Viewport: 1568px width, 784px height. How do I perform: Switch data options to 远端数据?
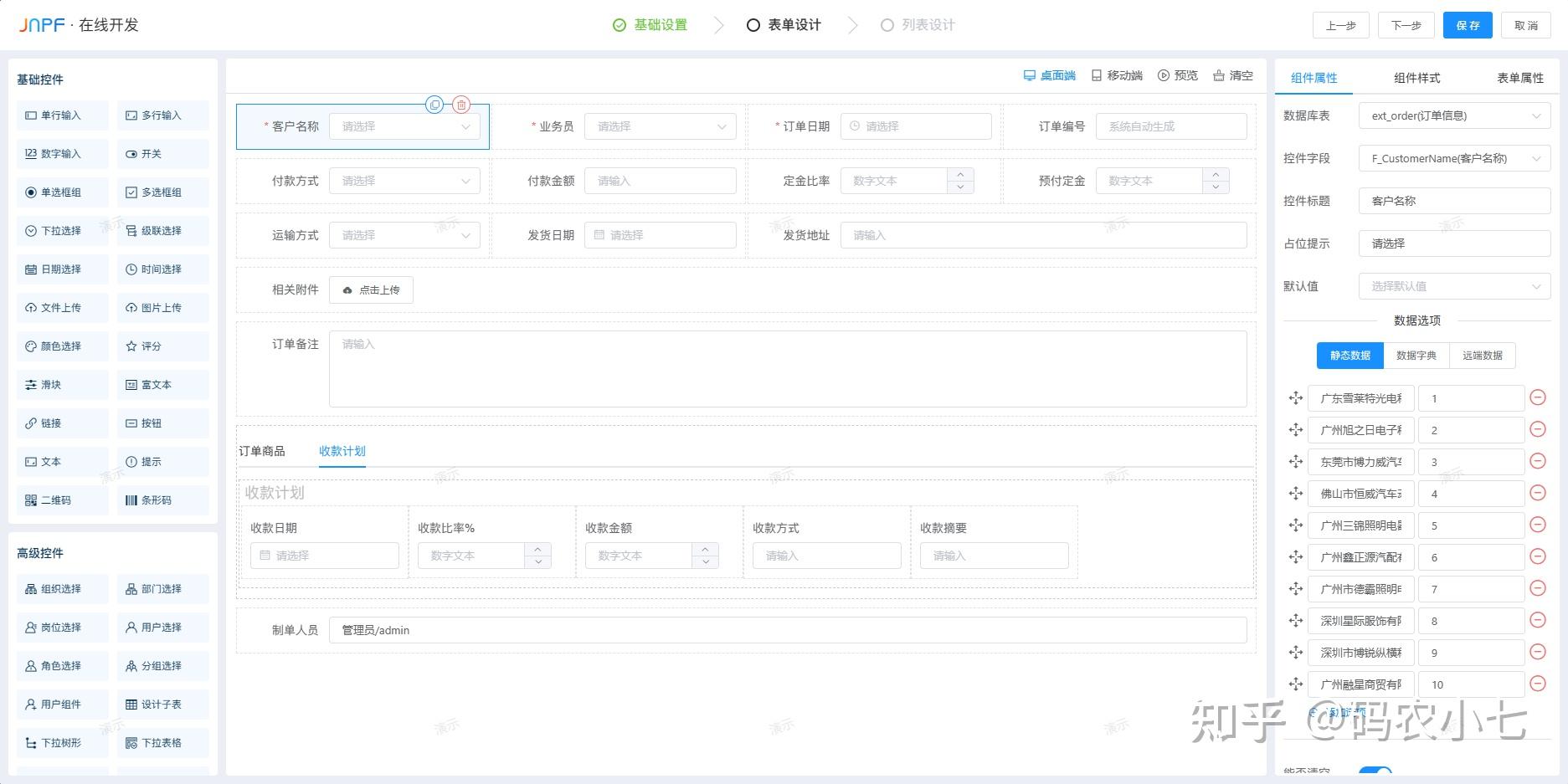[1483, 356]
